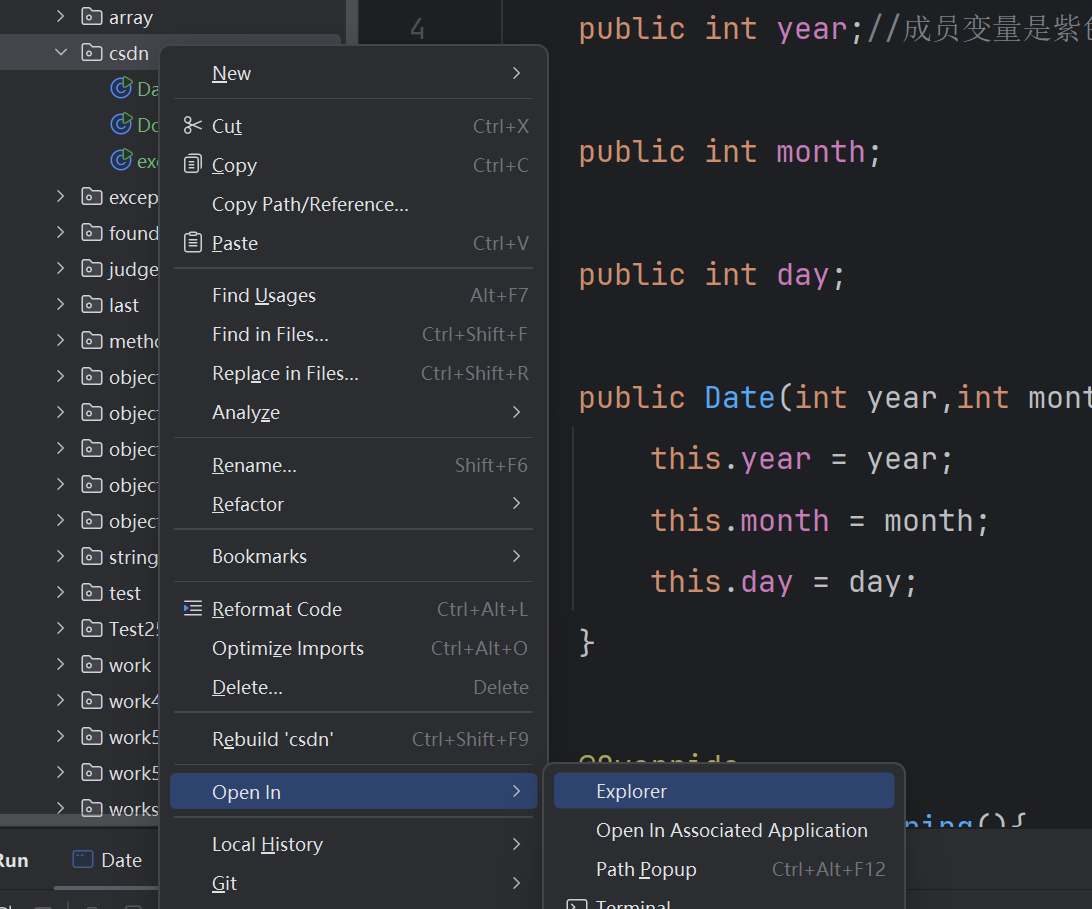This screenshot has height=909, width=1092.
Task: Select Open In Associated Application
Action: click(x=724, y=830)
